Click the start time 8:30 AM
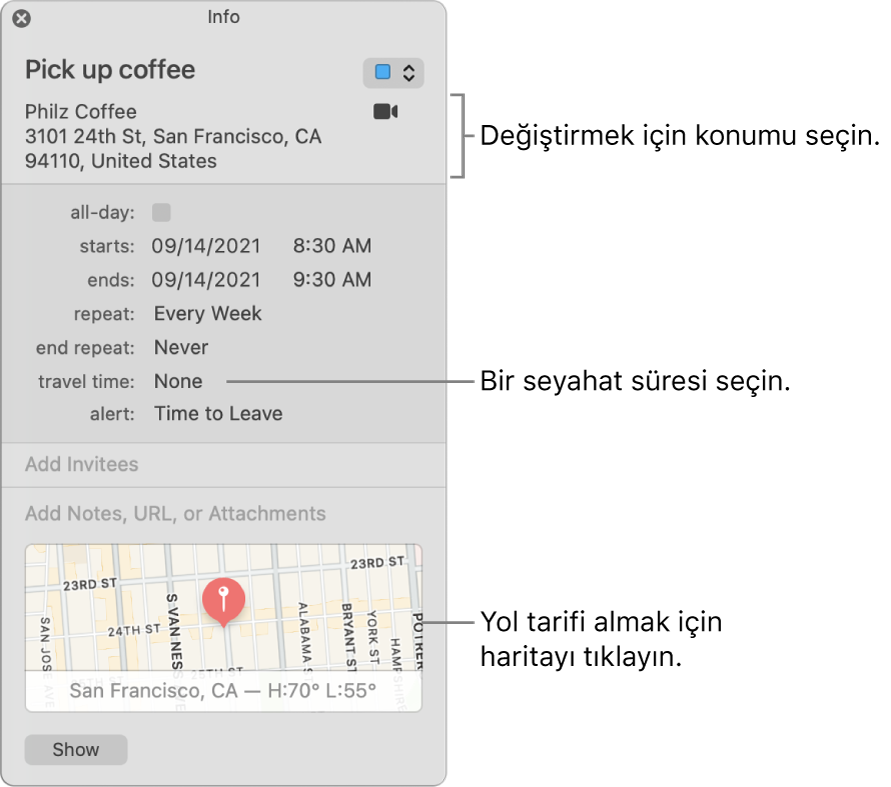The width and height of the screenshot is (891, 787). point(332,246)
